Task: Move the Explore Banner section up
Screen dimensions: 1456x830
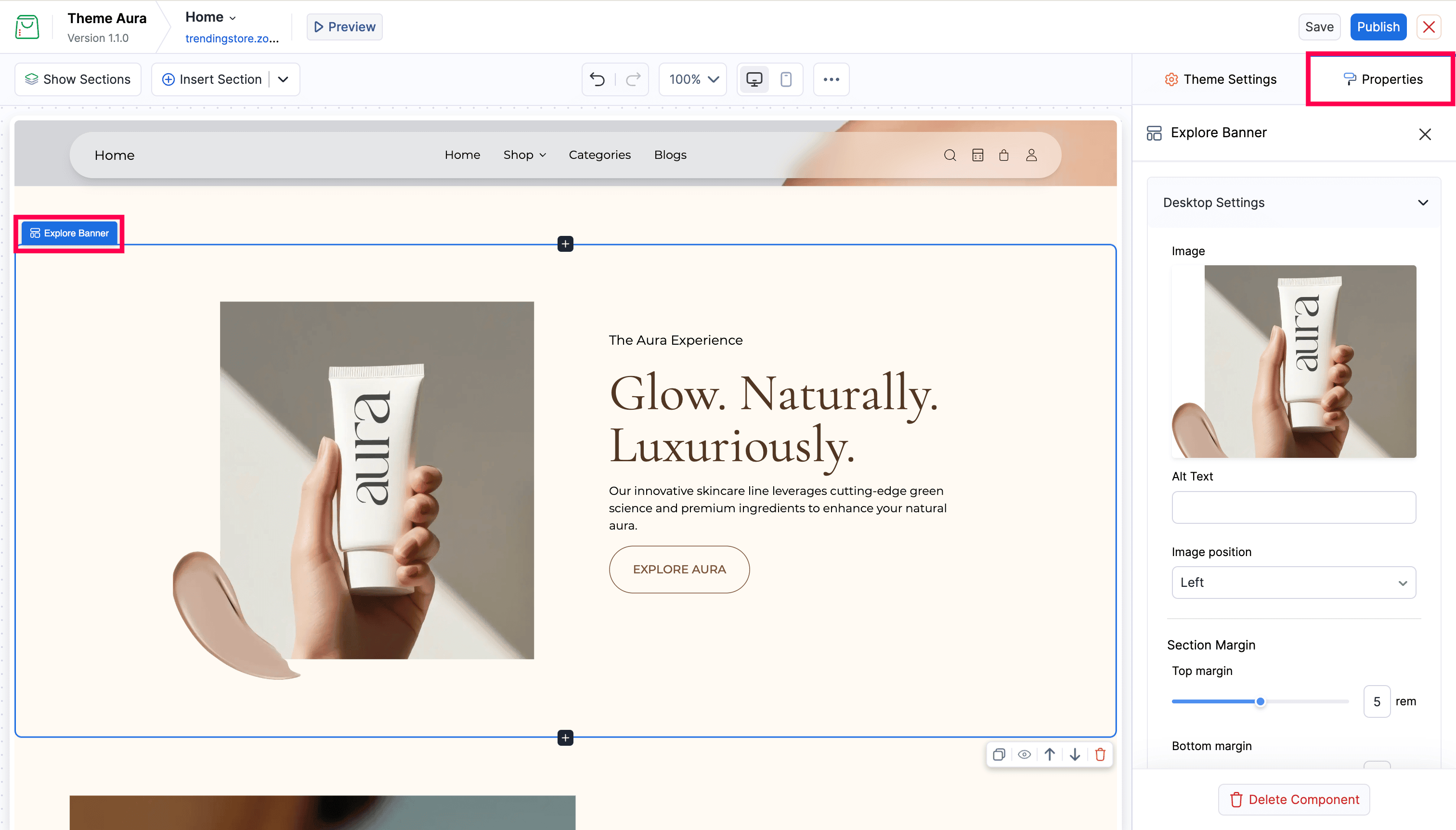Action: pos(1050,754)
